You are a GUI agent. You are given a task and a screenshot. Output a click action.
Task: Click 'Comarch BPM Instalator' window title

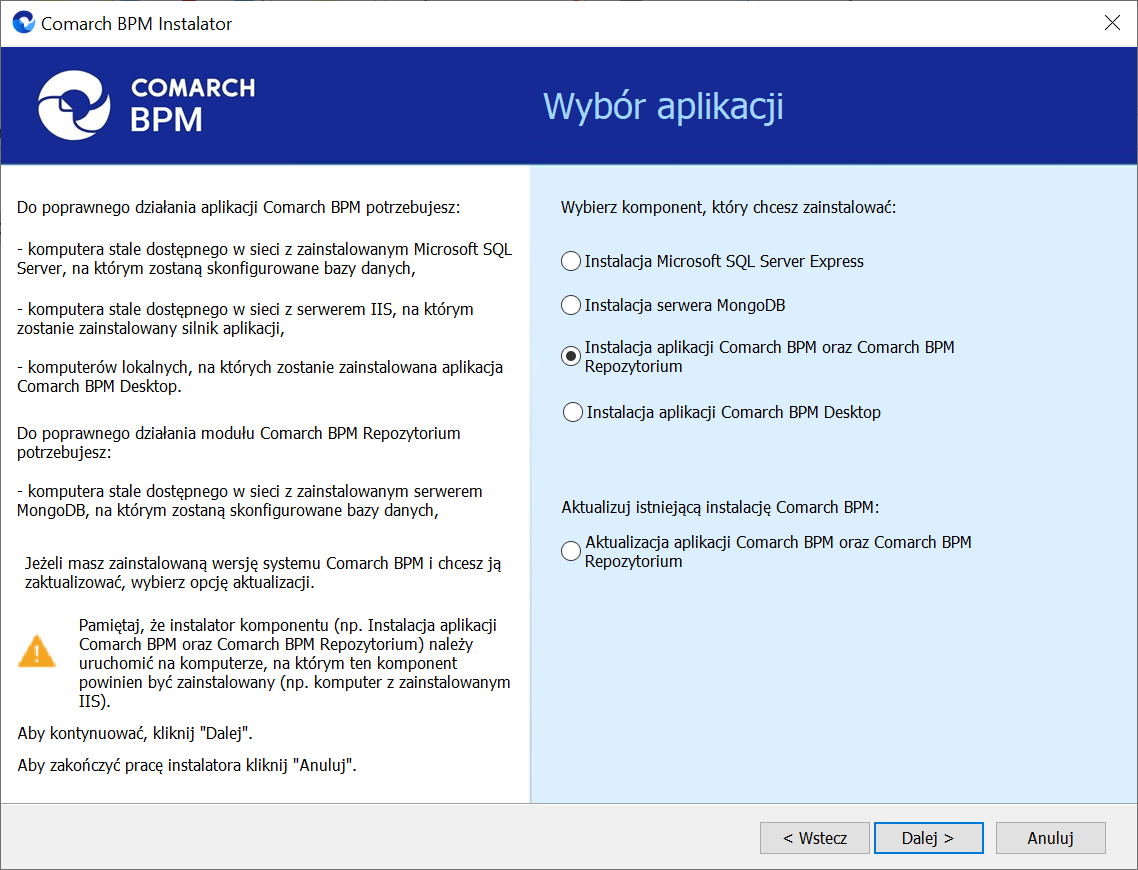[136, 24]
